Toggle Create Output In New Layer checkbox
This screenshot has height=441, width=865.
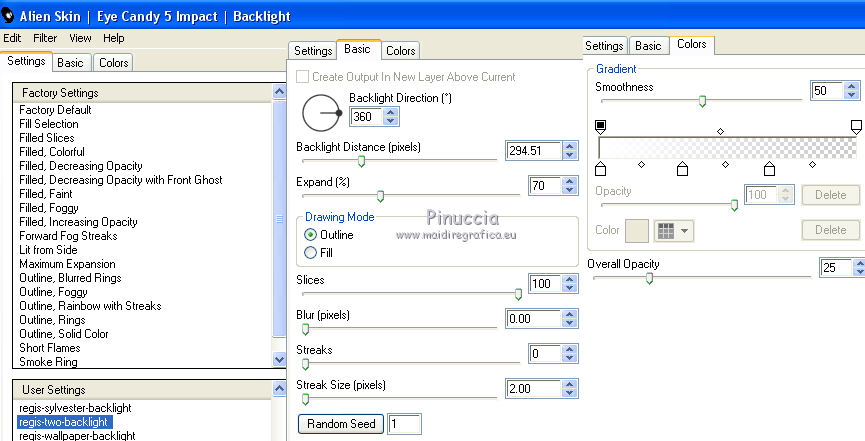click(302, 77)
